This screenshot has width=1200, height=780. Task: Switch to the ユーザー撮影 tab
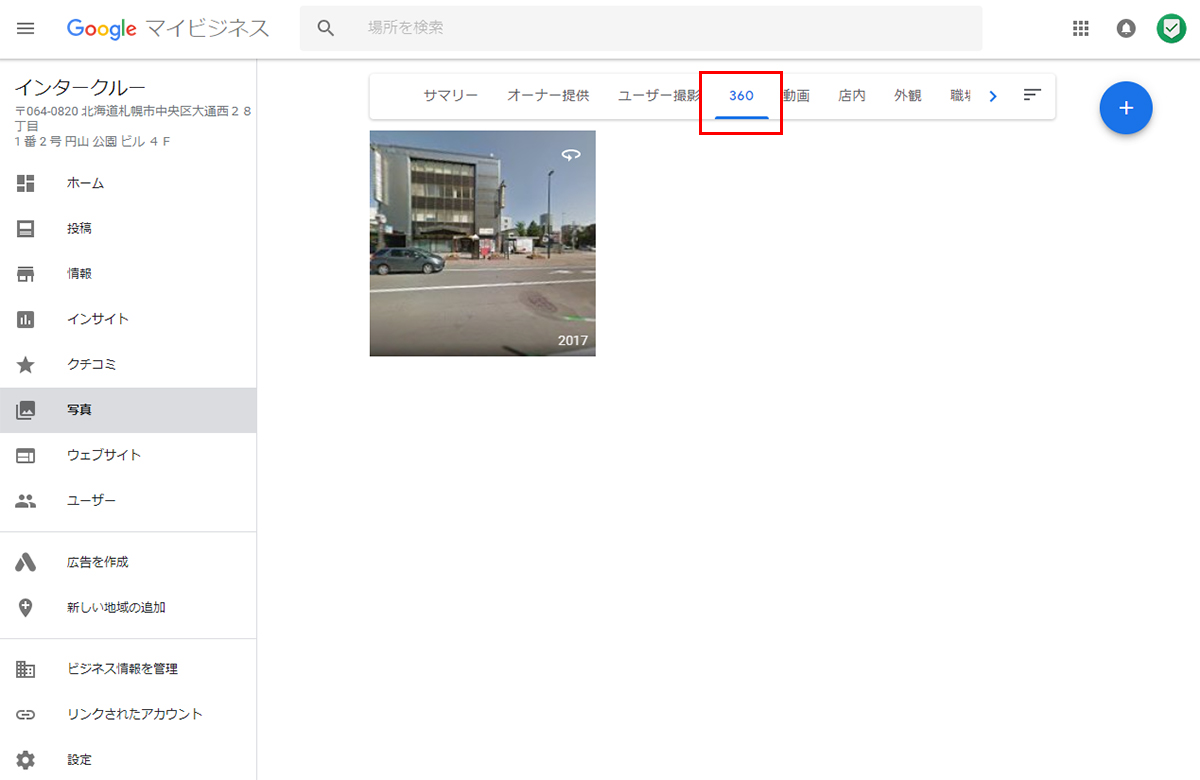(x=659, y=96)
